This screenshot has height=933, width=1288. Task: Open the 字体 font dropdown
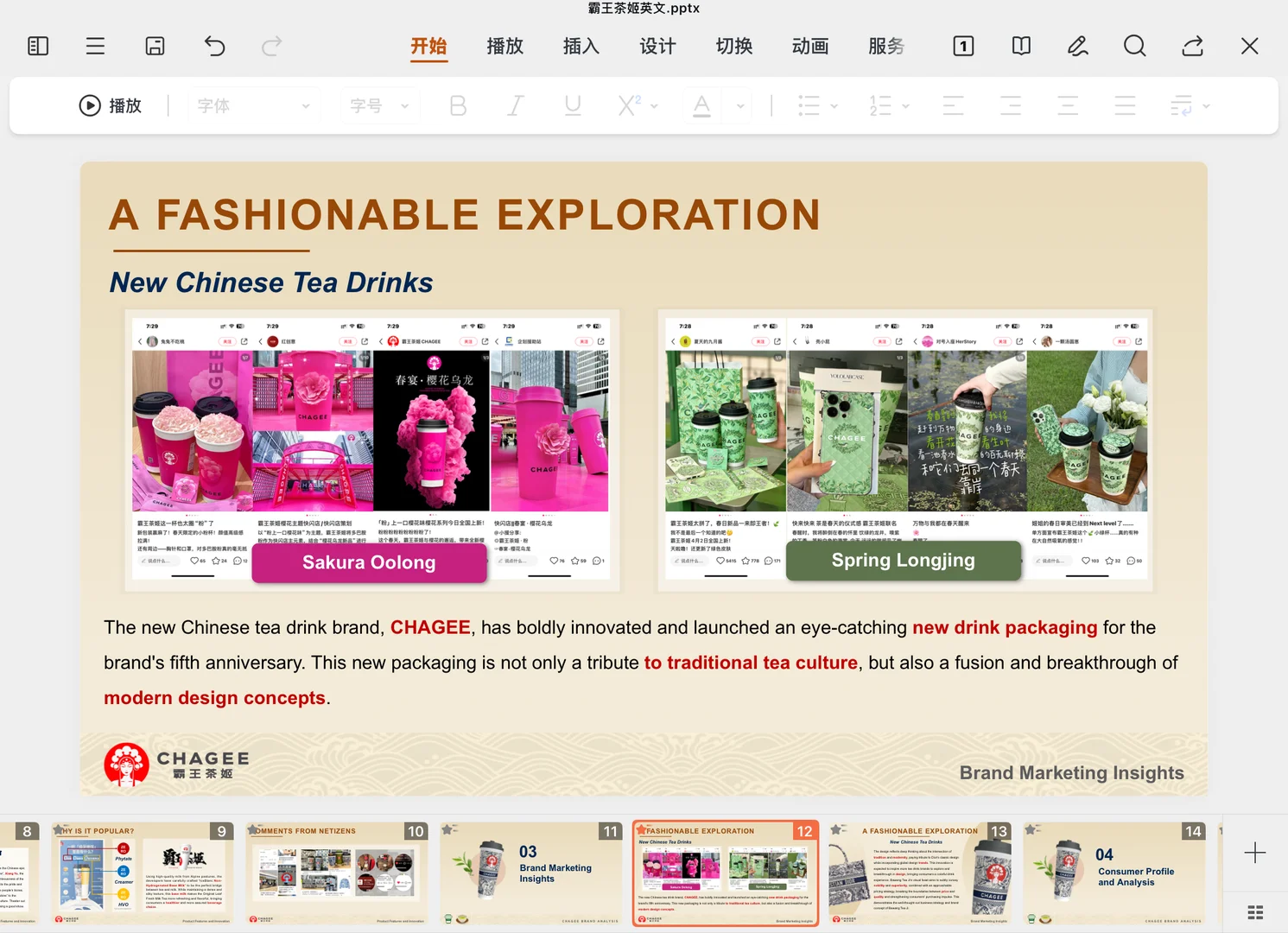point(254,105)
